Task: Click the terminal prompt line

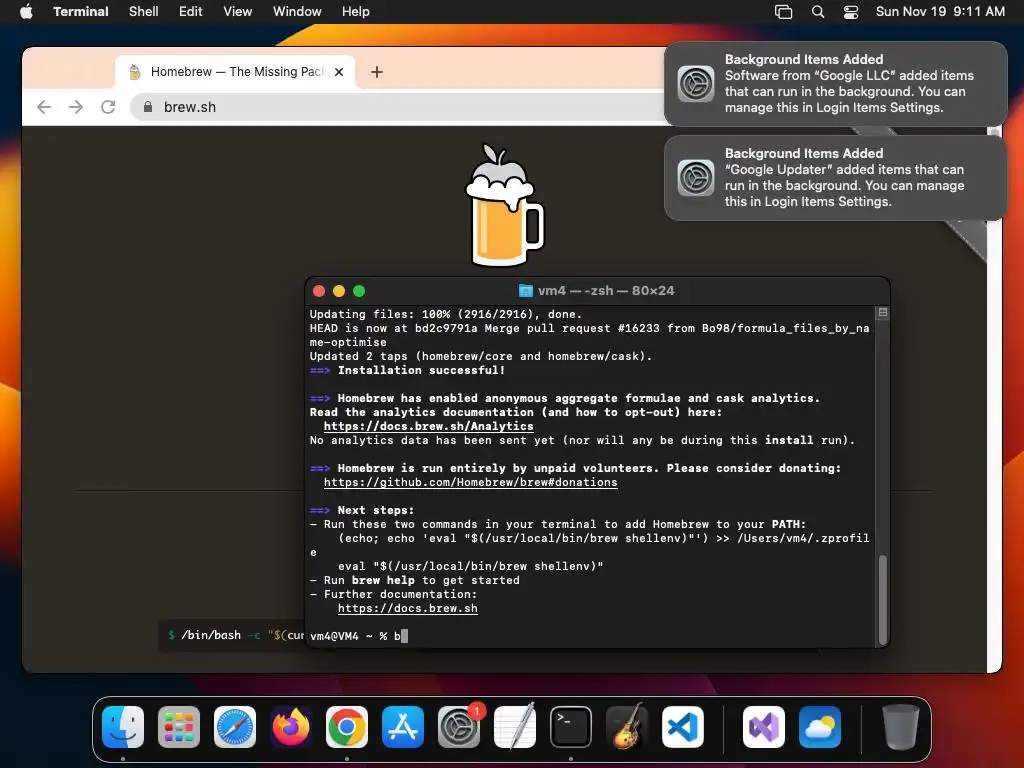Action: tap(359, 636)
